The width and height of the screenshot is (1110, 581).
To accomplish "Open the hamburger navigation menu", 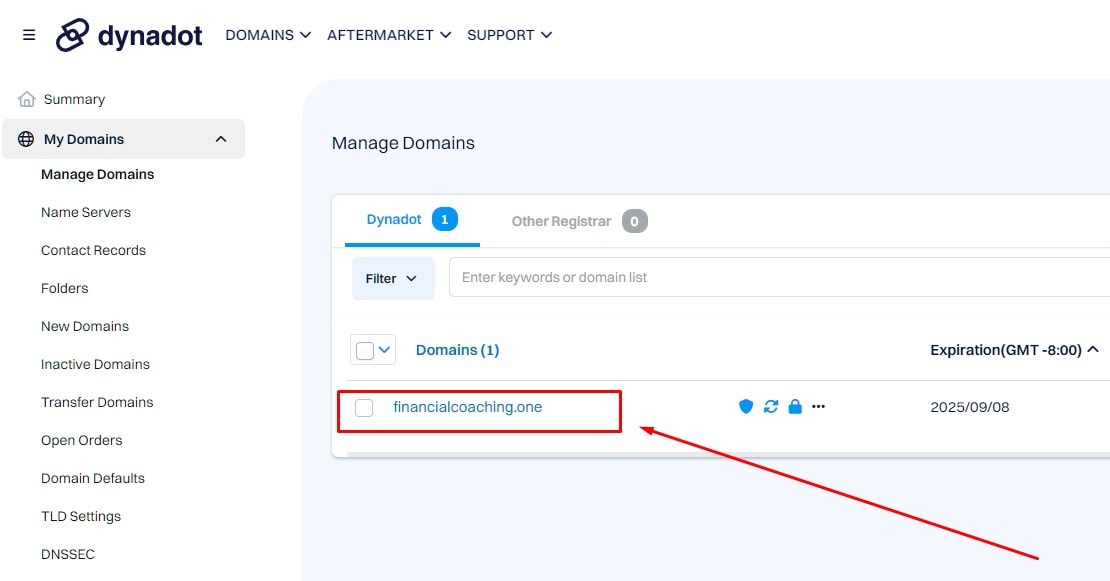I will click(x=29, y=35).
